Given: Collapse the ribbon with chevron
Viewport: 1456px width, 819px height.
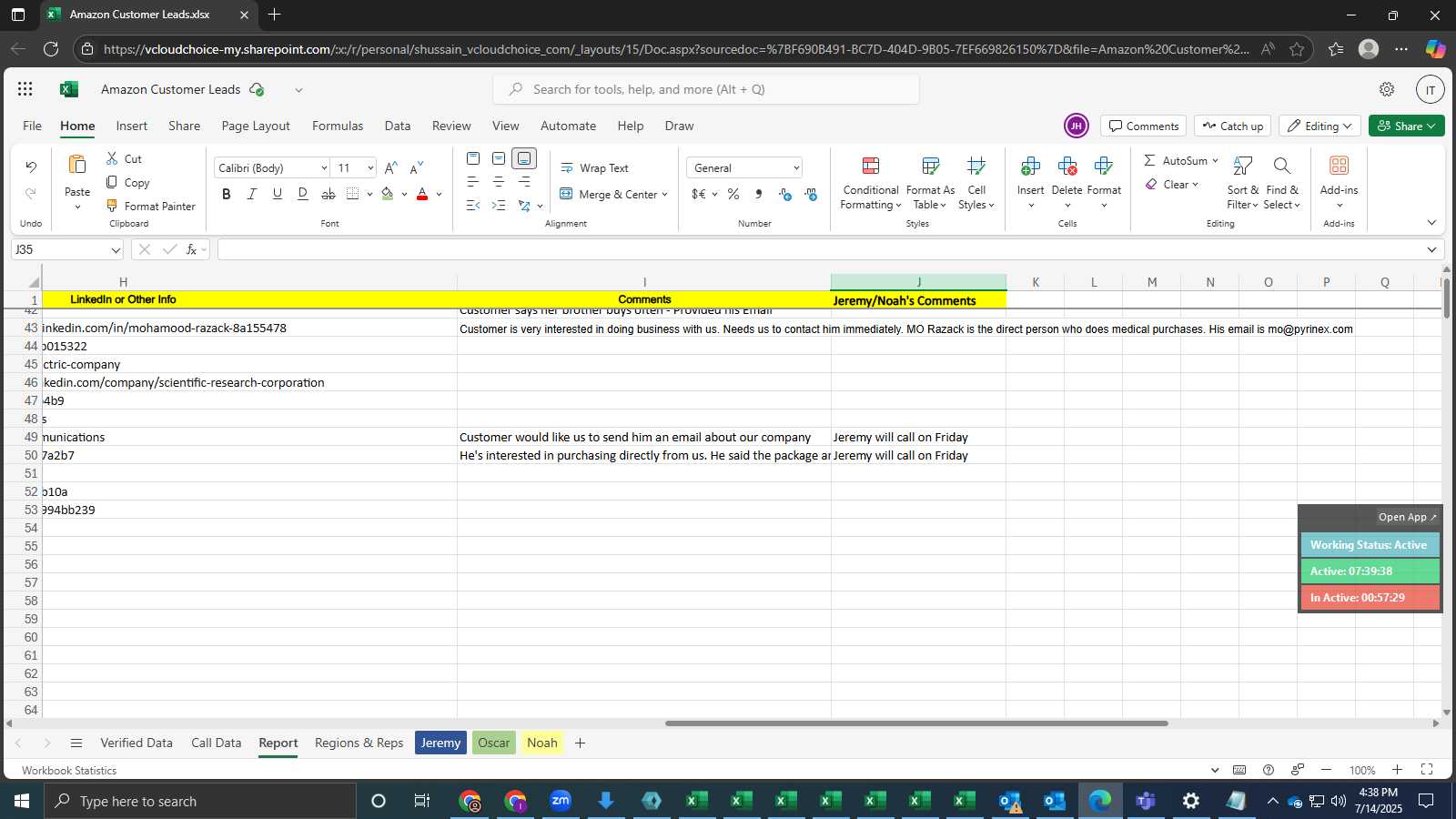Looking at the screenshot, I should [1431, 223].
